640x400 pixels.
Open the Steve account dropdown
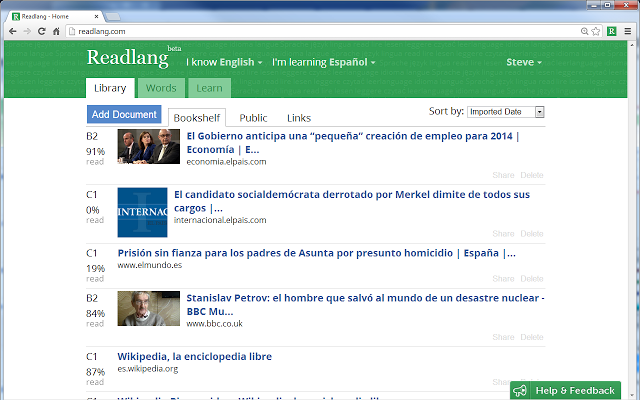click(x=524, y=62)
